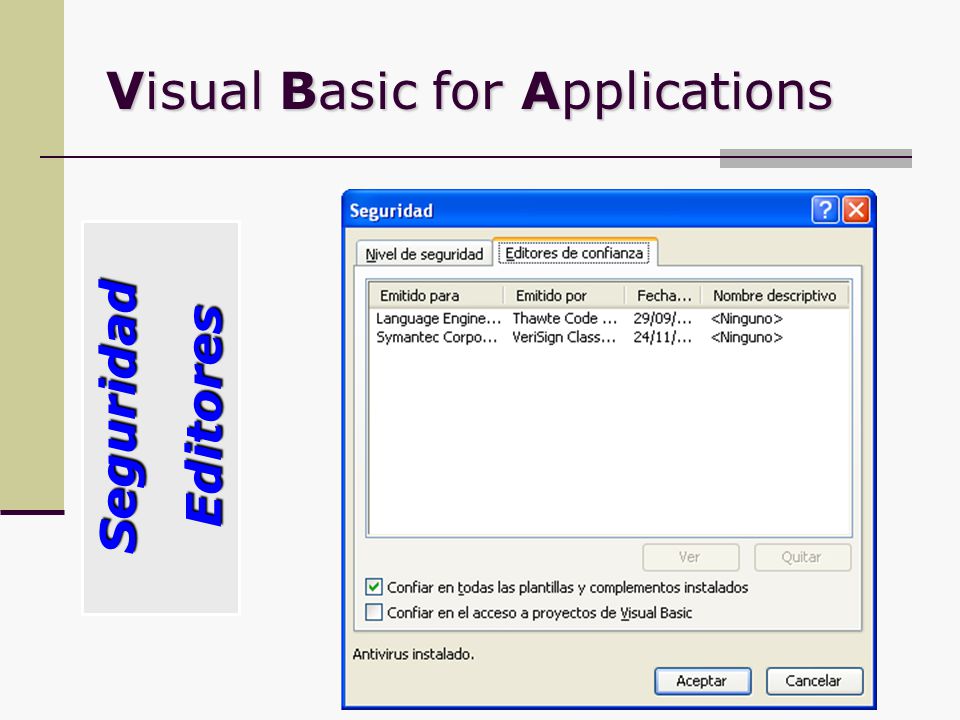Dismiss dialog with Cancelar button
960x720 pixels.
tap(814, 681)
